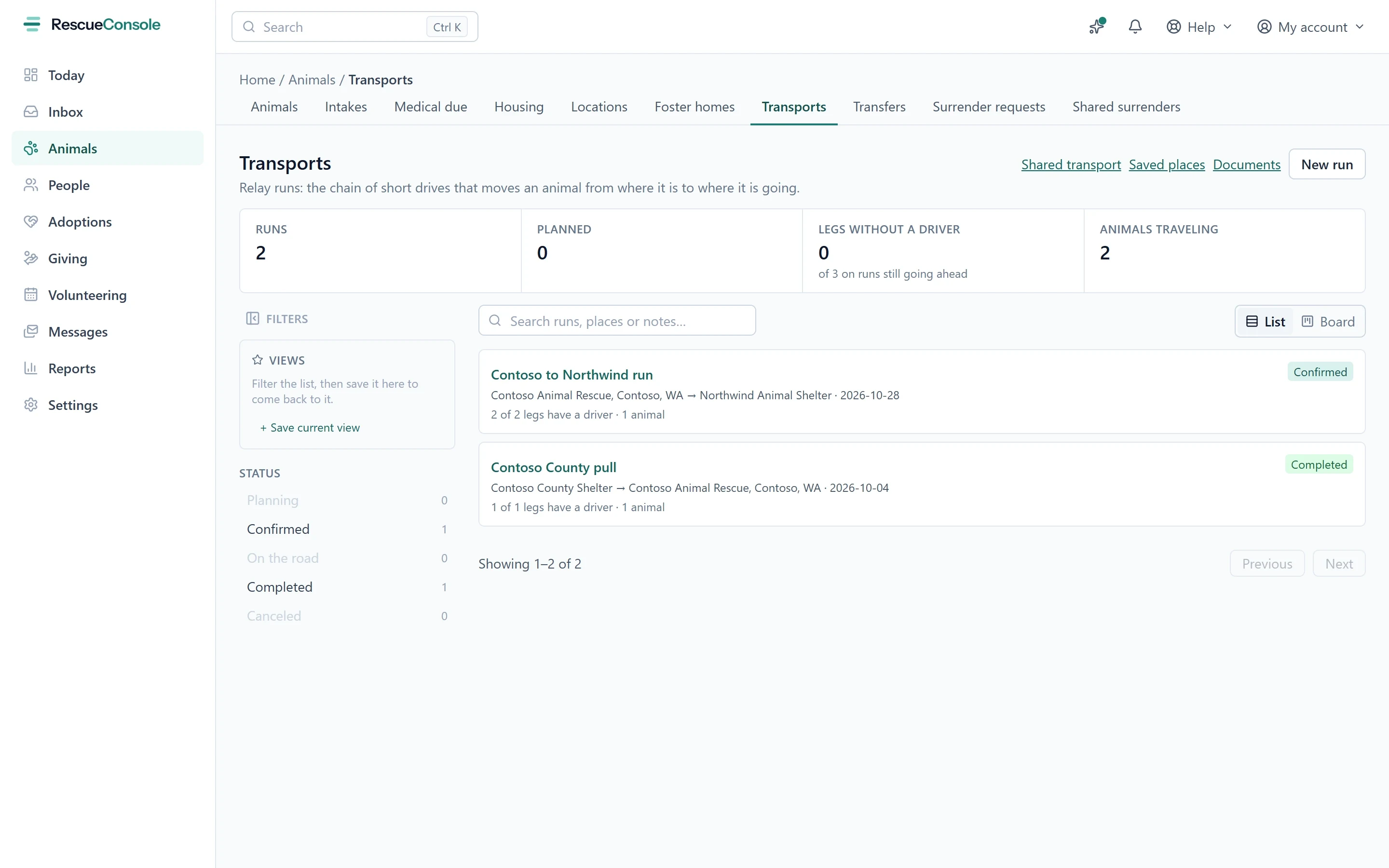The height and width of the screenshot is (868, 1389).
Task: Filter by Confirmed status
Action: pyautogui.click(x=347, y=529)
